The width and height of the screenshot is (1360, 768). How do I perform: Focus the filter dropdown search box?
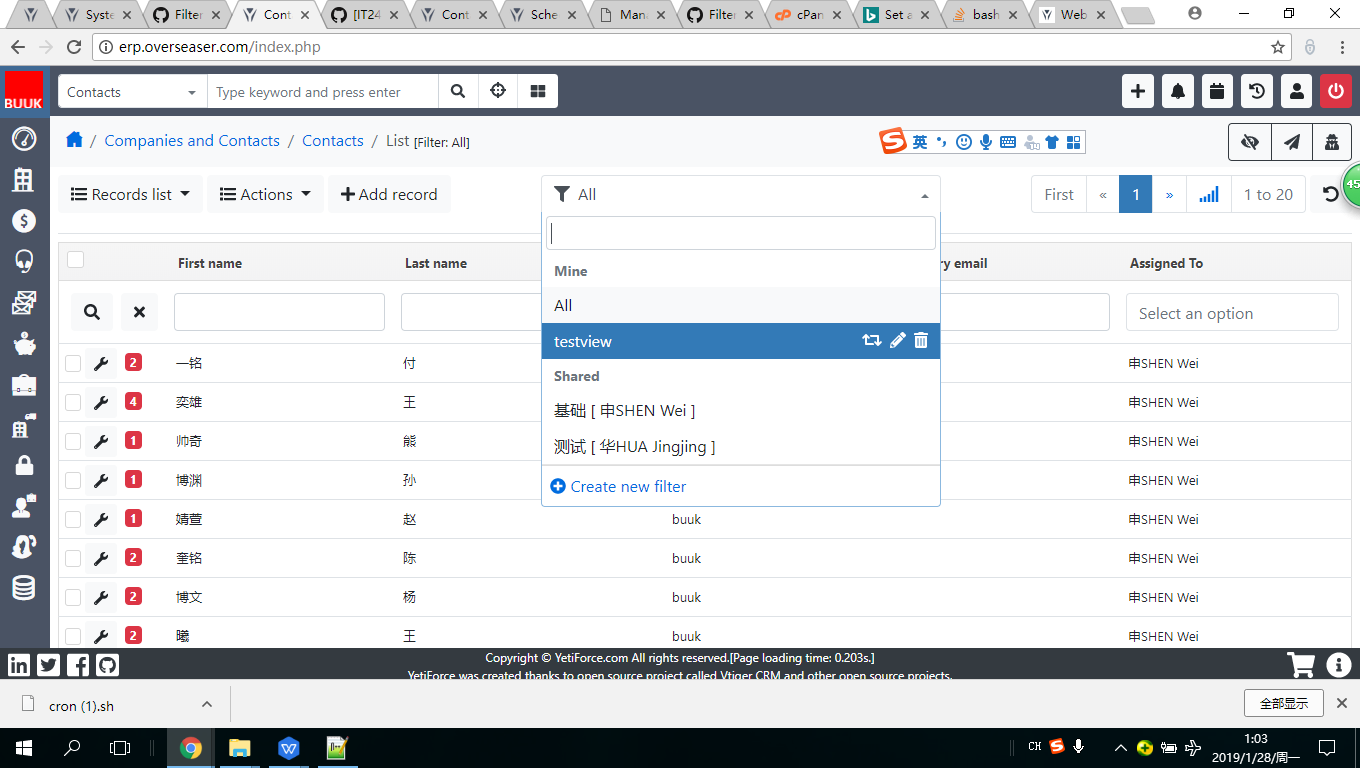(741, 233)
